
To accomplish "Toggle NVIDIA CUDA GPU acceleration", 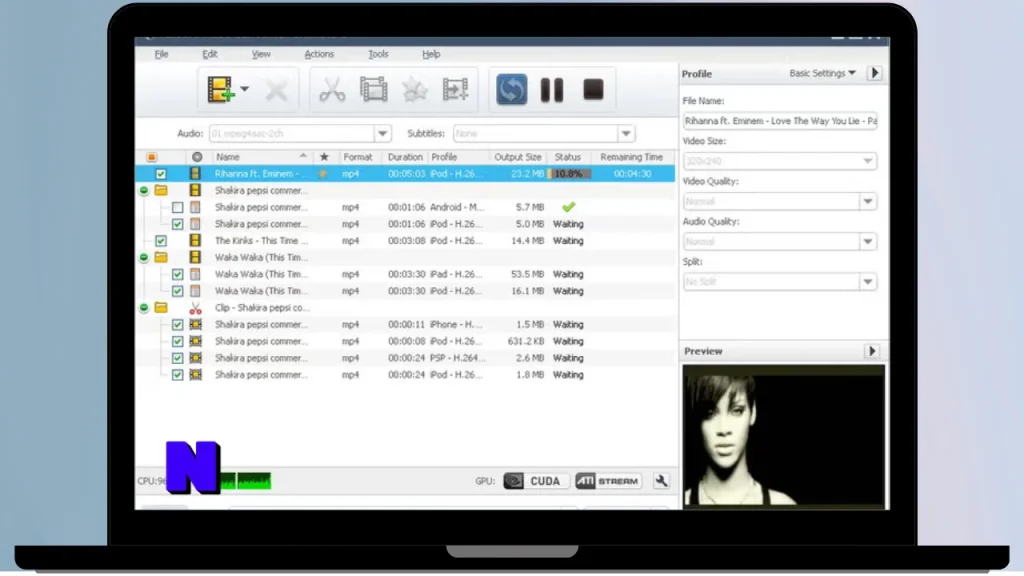I will [536, 482].
